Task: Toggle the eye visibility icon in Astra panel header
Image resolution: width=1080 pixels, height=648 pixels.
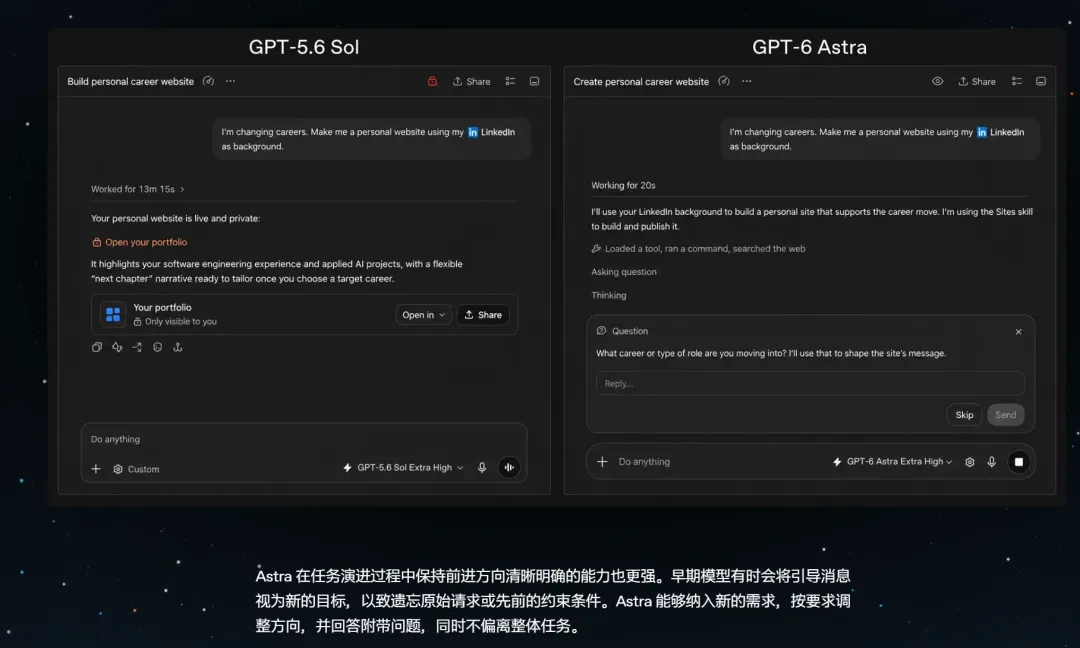Action: [x=937, y=81]
